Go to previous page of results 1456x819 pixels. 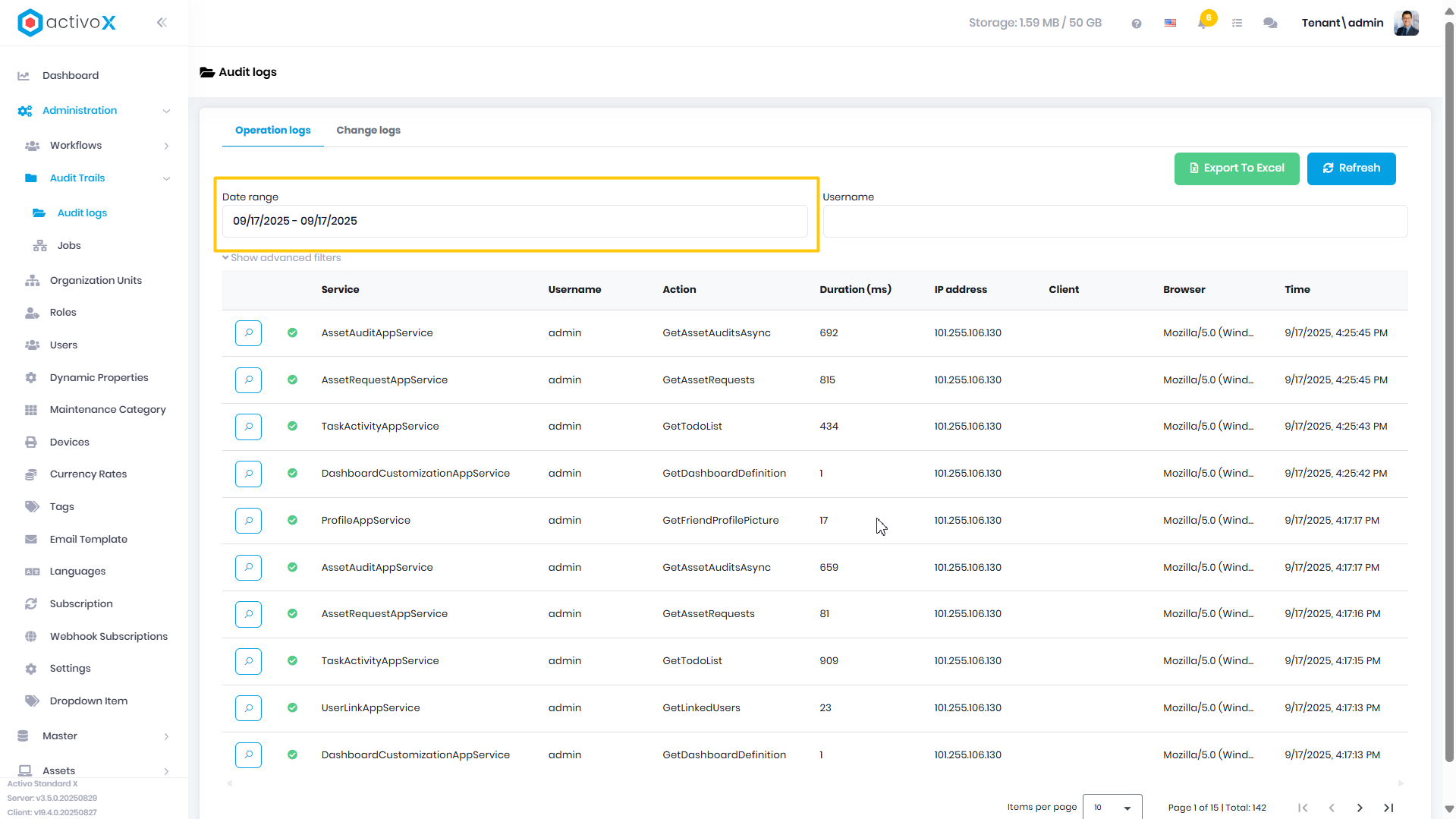pos(1332,808)
